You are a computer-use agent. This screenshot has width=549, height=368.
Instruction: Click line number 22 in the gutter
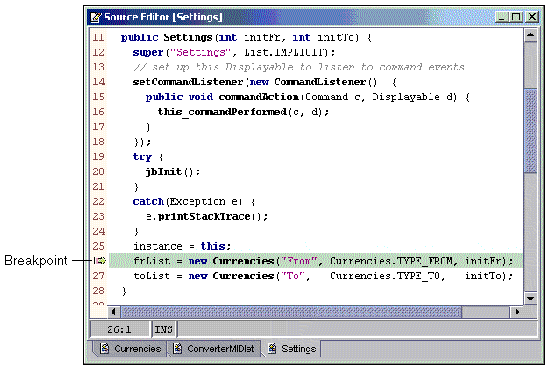point(98,201)
